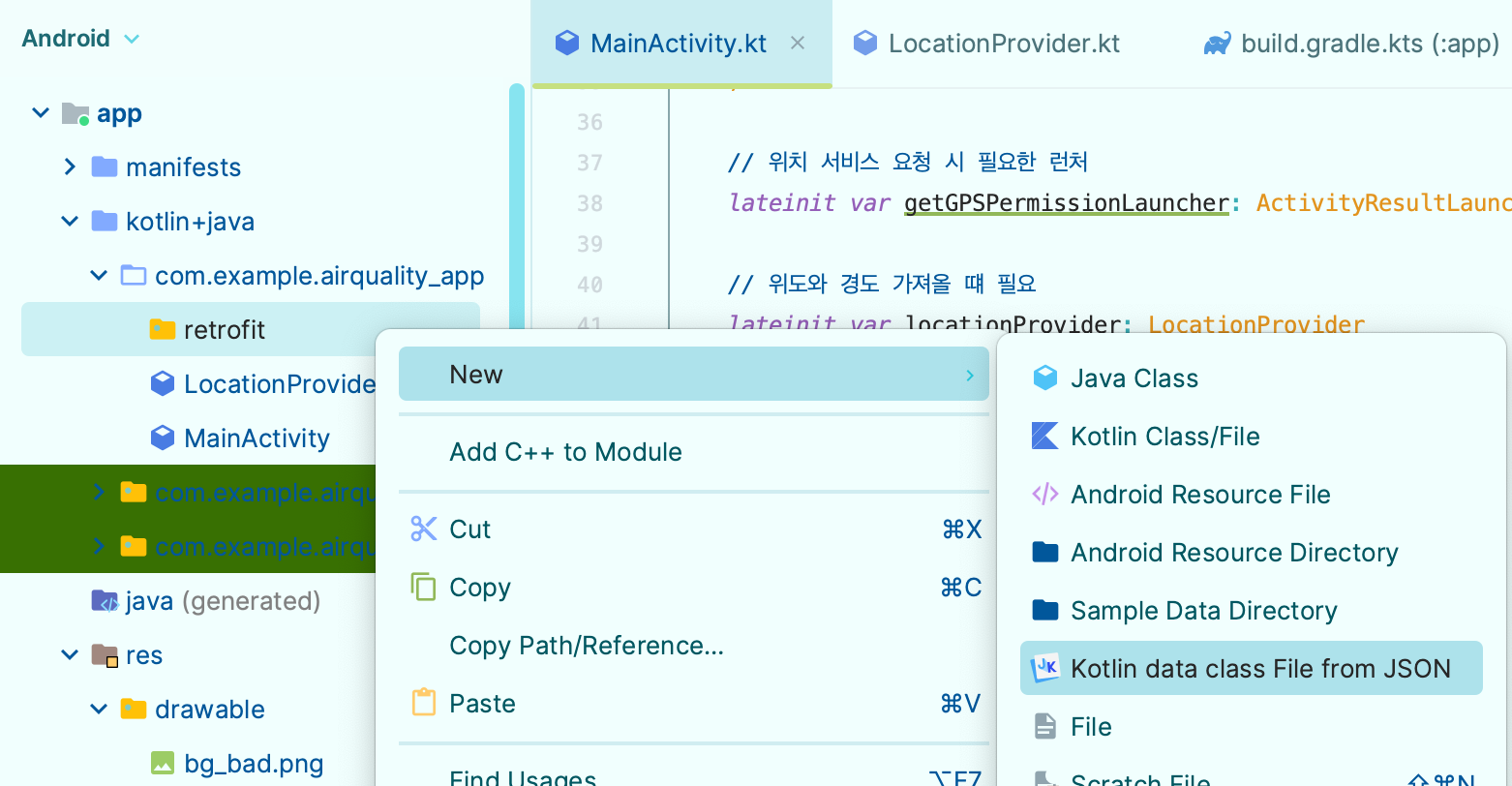The height and width of the screenshot is (786, 1512).
Task: Choose Copy Path/Reference…
Action: (694, 646)
